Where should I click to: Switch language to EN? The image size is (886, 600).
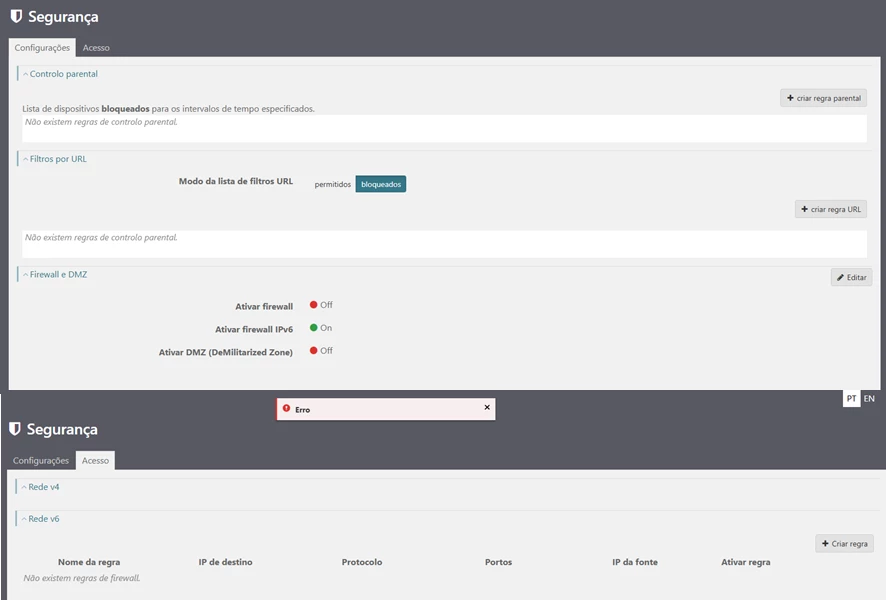(x=869, y=398)
